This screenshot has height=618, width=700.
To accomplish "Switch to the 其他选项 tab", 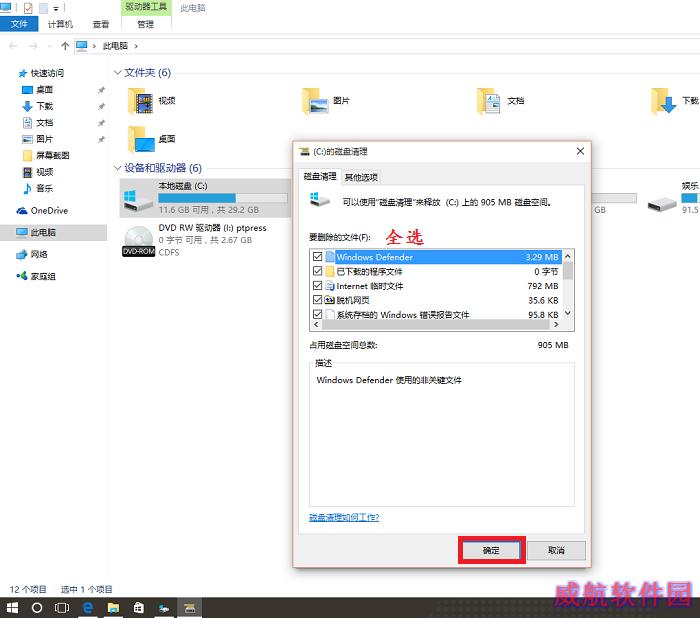I will 361,177.
